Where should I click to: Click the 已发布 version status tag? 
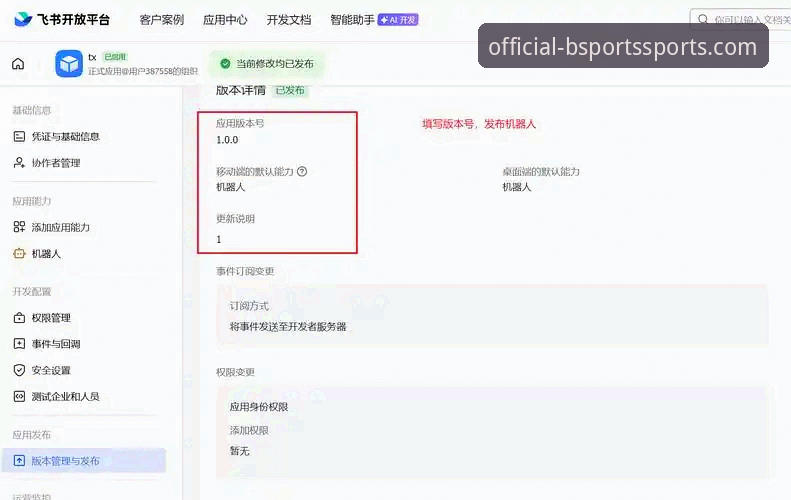pyautogui.click(x=290, y=90)
